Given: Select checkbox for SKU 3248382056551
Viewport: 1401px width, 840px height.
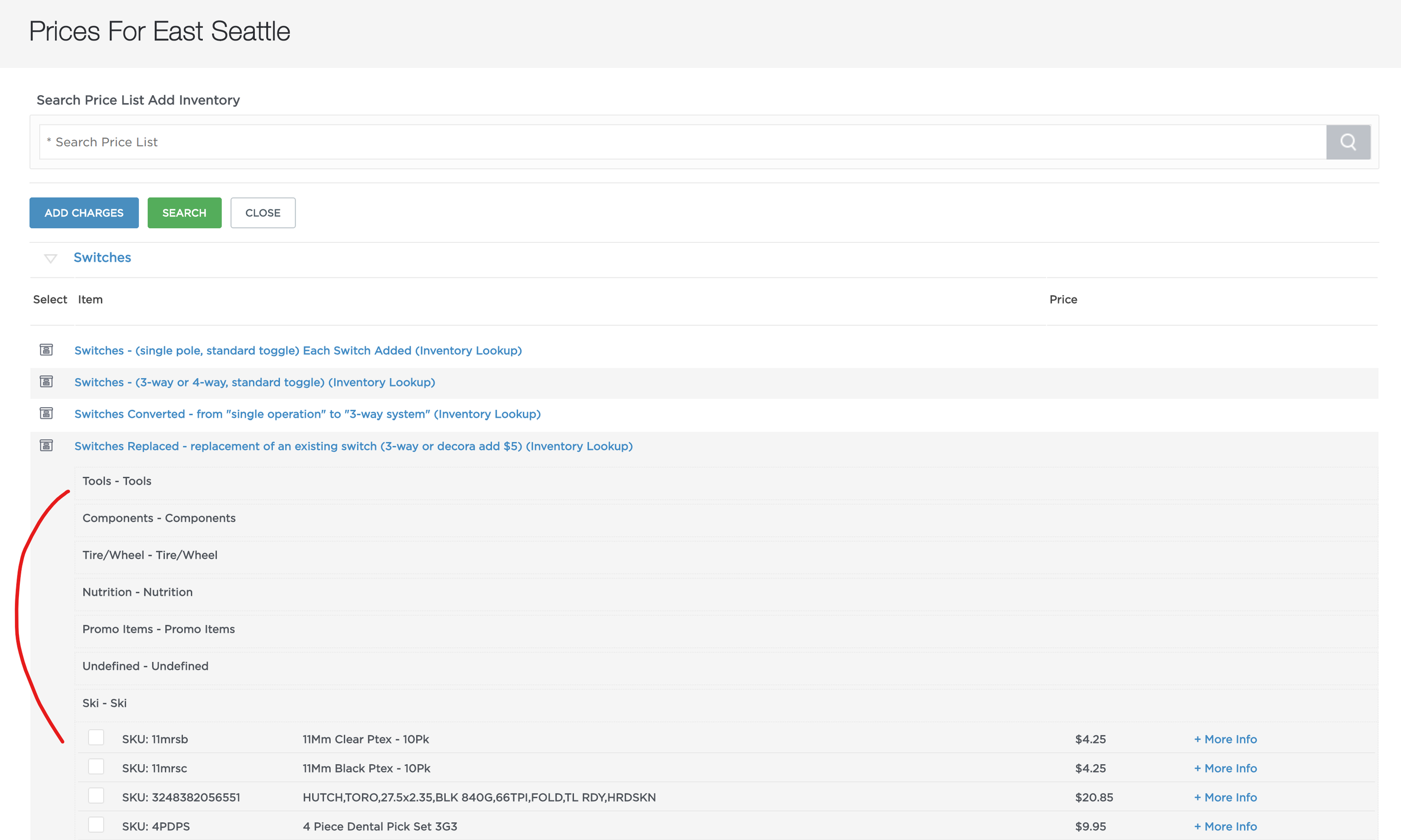Looking at the screenshot, I should tap(96, 796).
